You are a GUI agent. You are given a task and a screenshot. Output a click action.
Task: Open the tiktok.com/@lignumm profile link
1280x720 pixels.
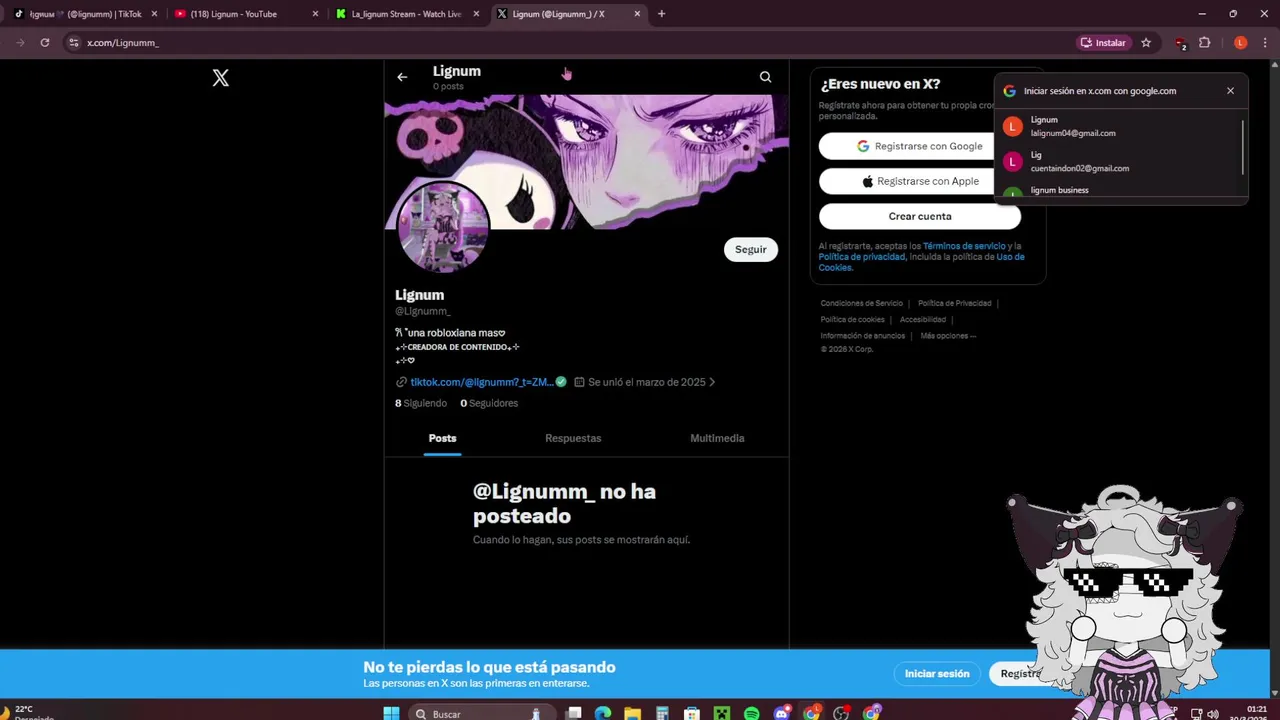click(x=482, y=382)
